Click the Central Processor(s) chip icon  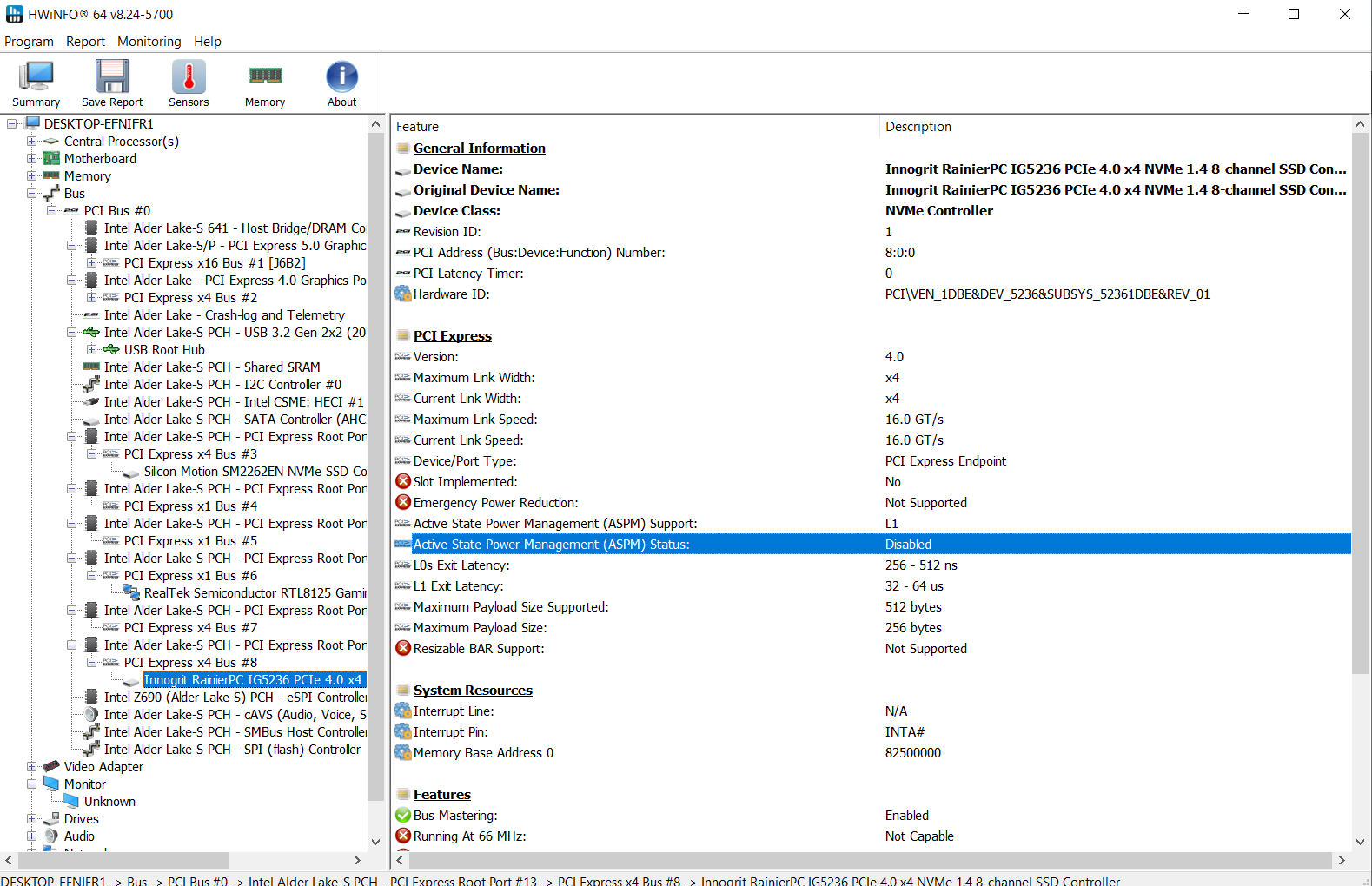point(51,141)
